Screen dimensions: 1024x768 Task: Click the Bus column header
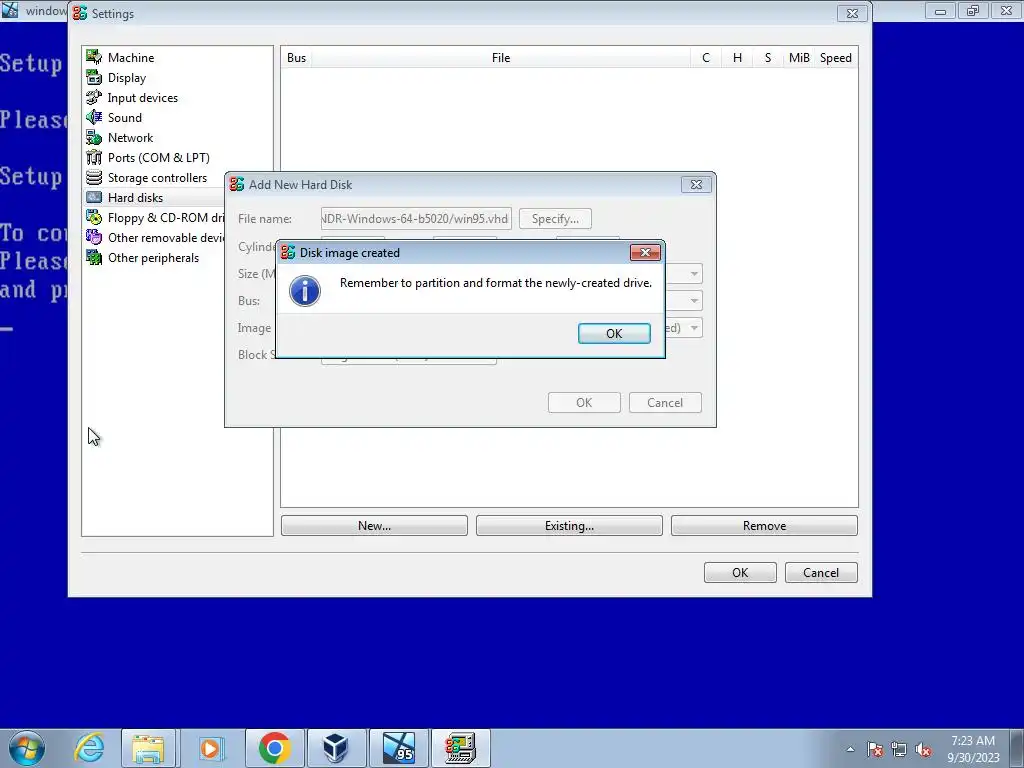(296, 57)
